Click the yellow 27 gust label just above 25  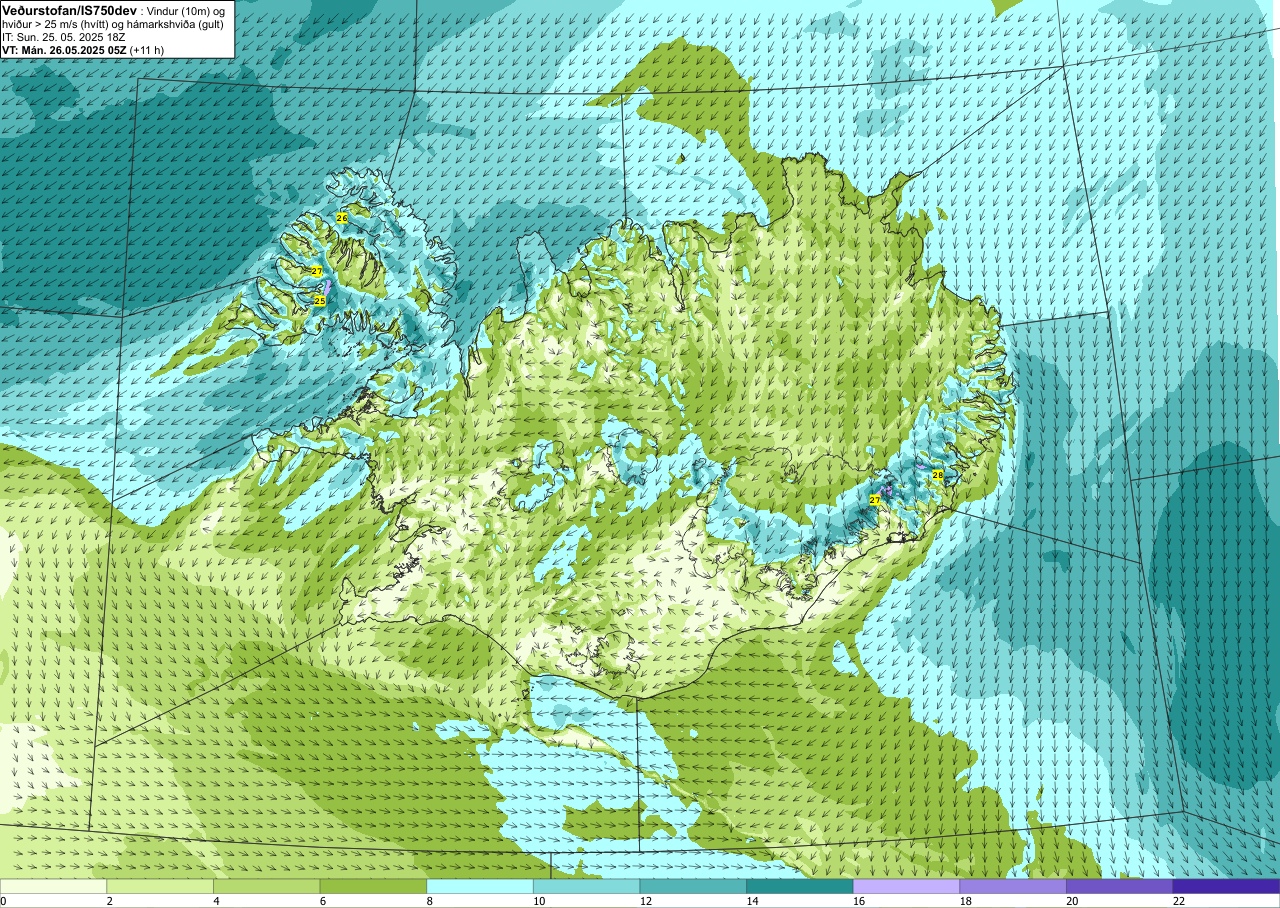point(317,272)
